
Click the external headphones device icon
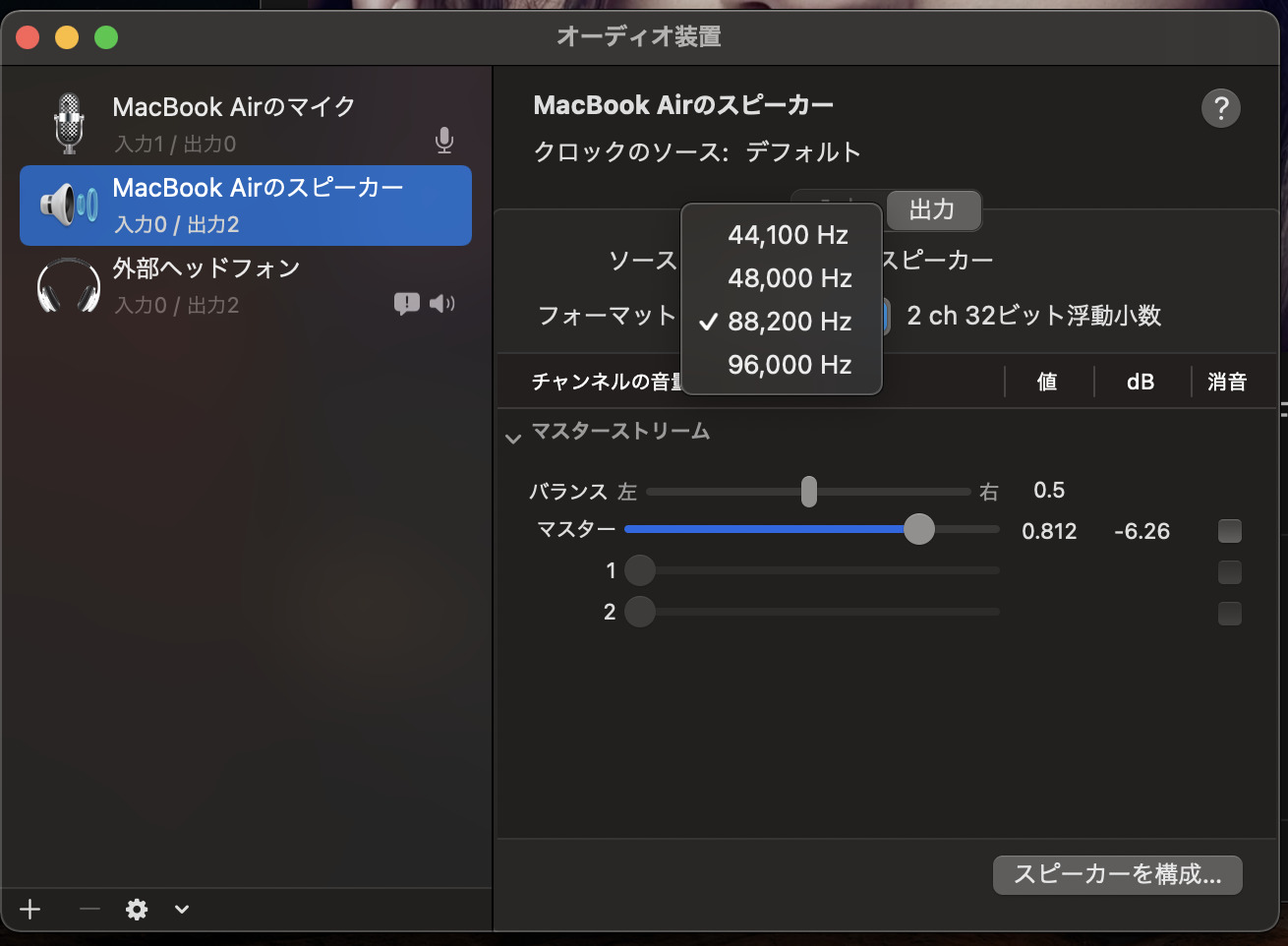coord(69,286)
